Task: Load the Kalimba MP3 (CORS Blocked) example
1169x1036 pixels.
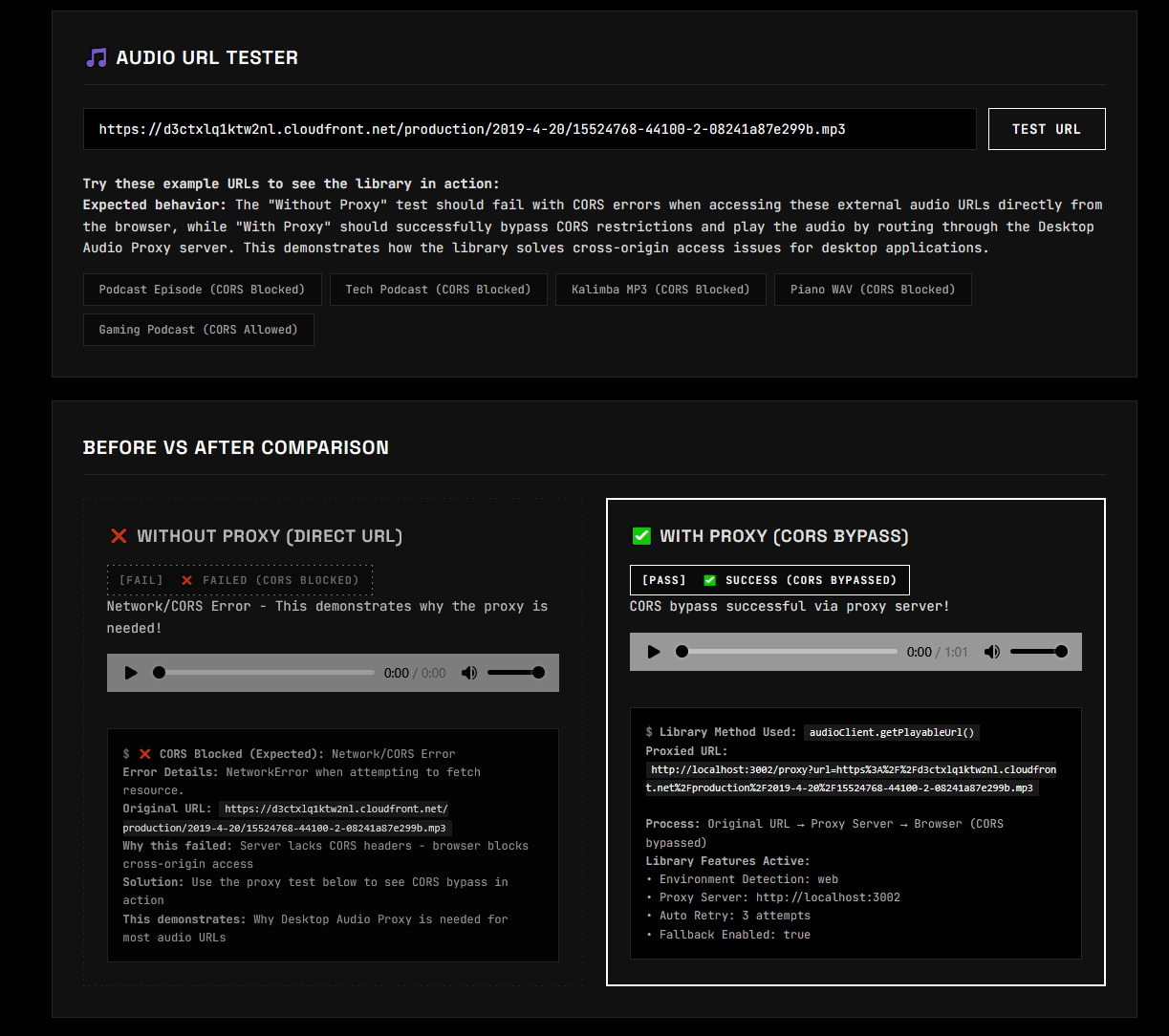Action: 660,290
